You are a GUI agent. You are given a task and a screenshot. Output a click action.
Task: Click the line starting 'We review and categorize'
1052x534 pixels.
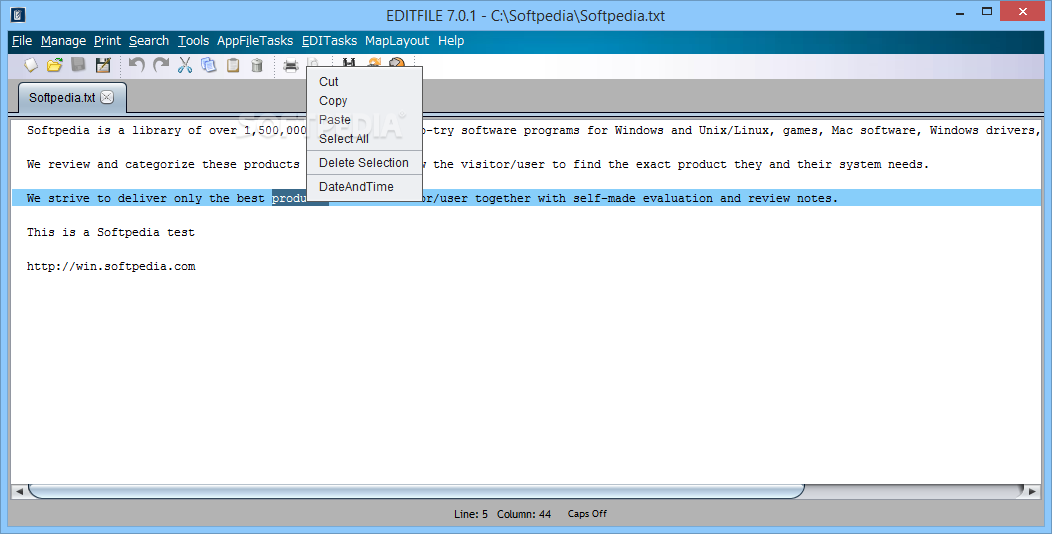(x=478, y=164)
